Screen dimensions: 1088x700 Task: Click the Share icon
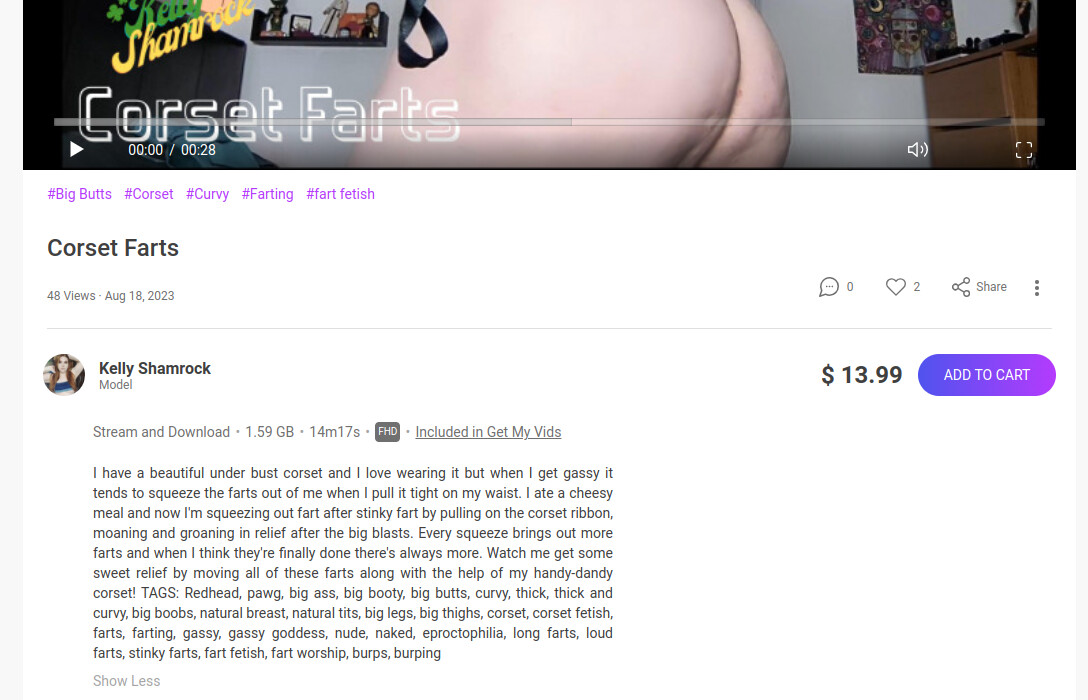coord(961,287)
